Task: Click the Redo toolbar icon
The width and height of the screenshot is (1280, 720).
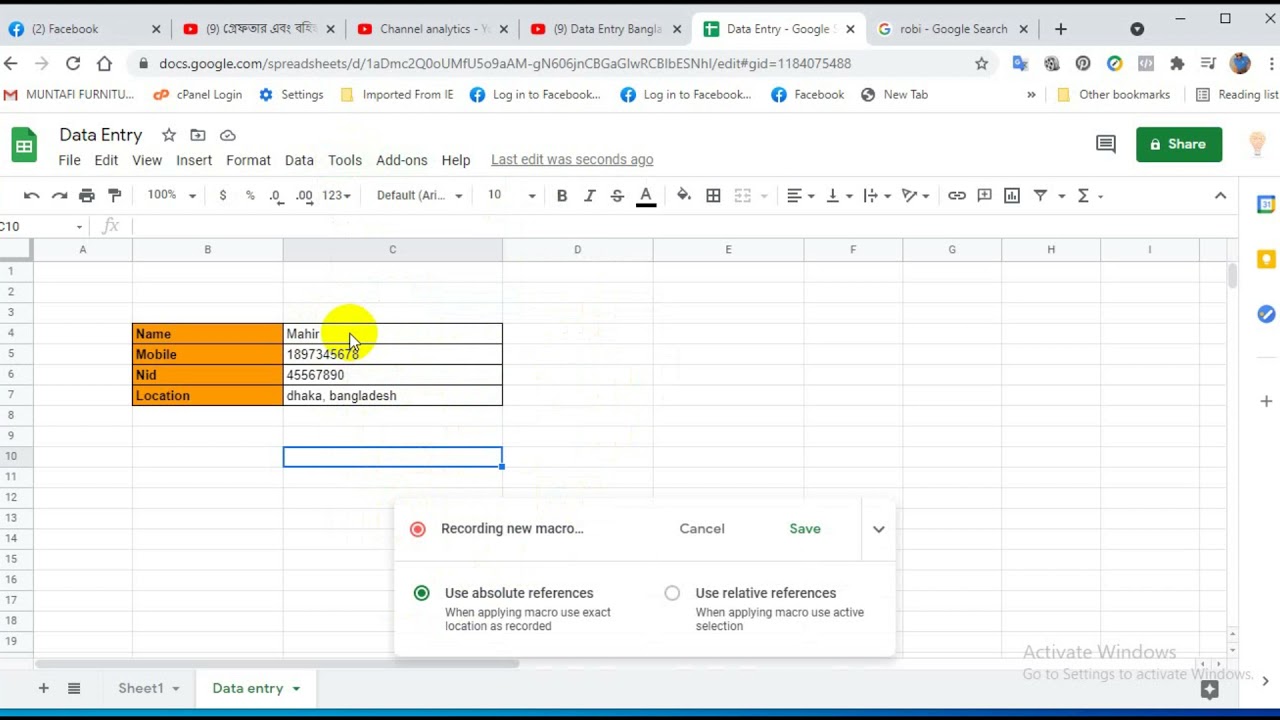Action: tap(60, 196)
